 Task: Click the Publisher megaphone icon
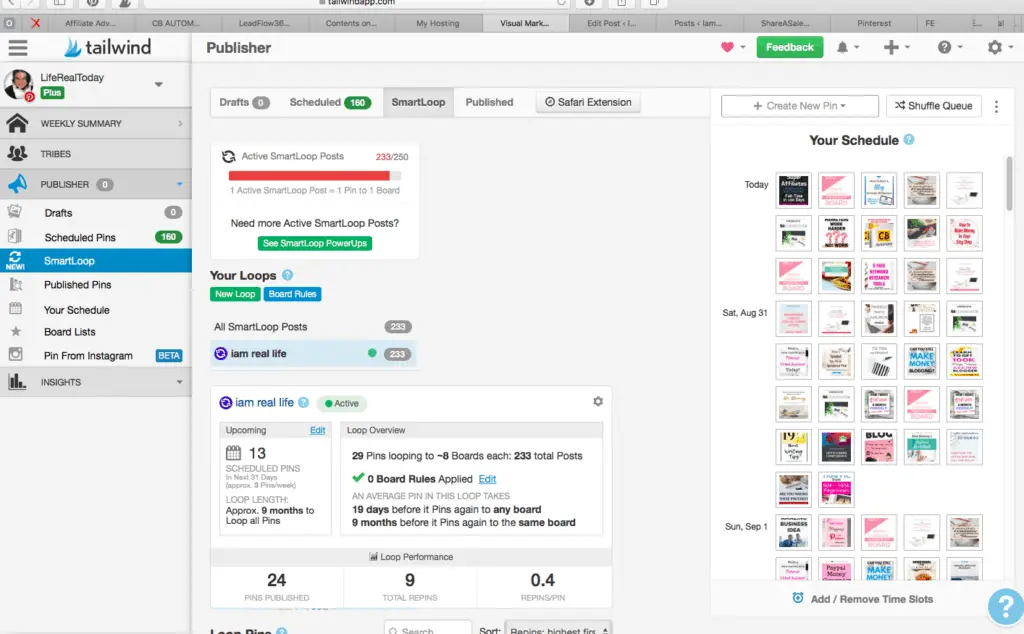click(x=18, y=184)
